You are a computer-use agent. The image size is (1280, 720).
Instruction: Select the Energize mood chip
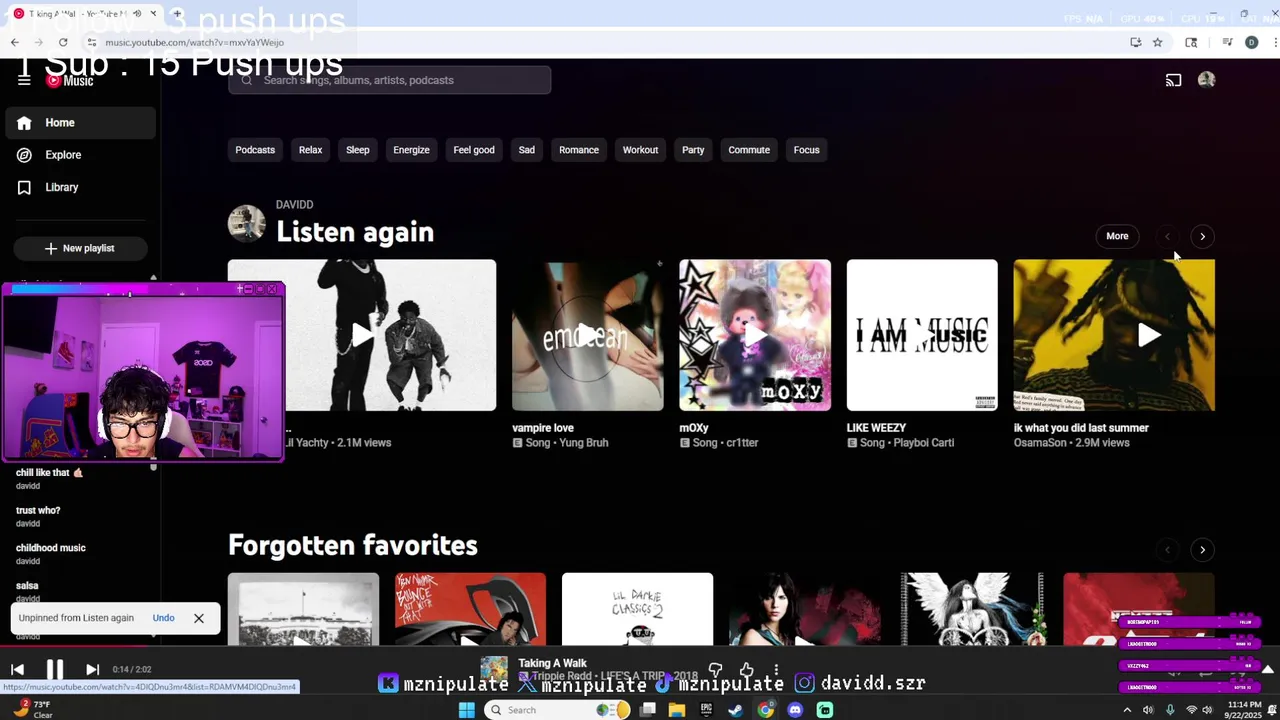click(x=411, y=150)
